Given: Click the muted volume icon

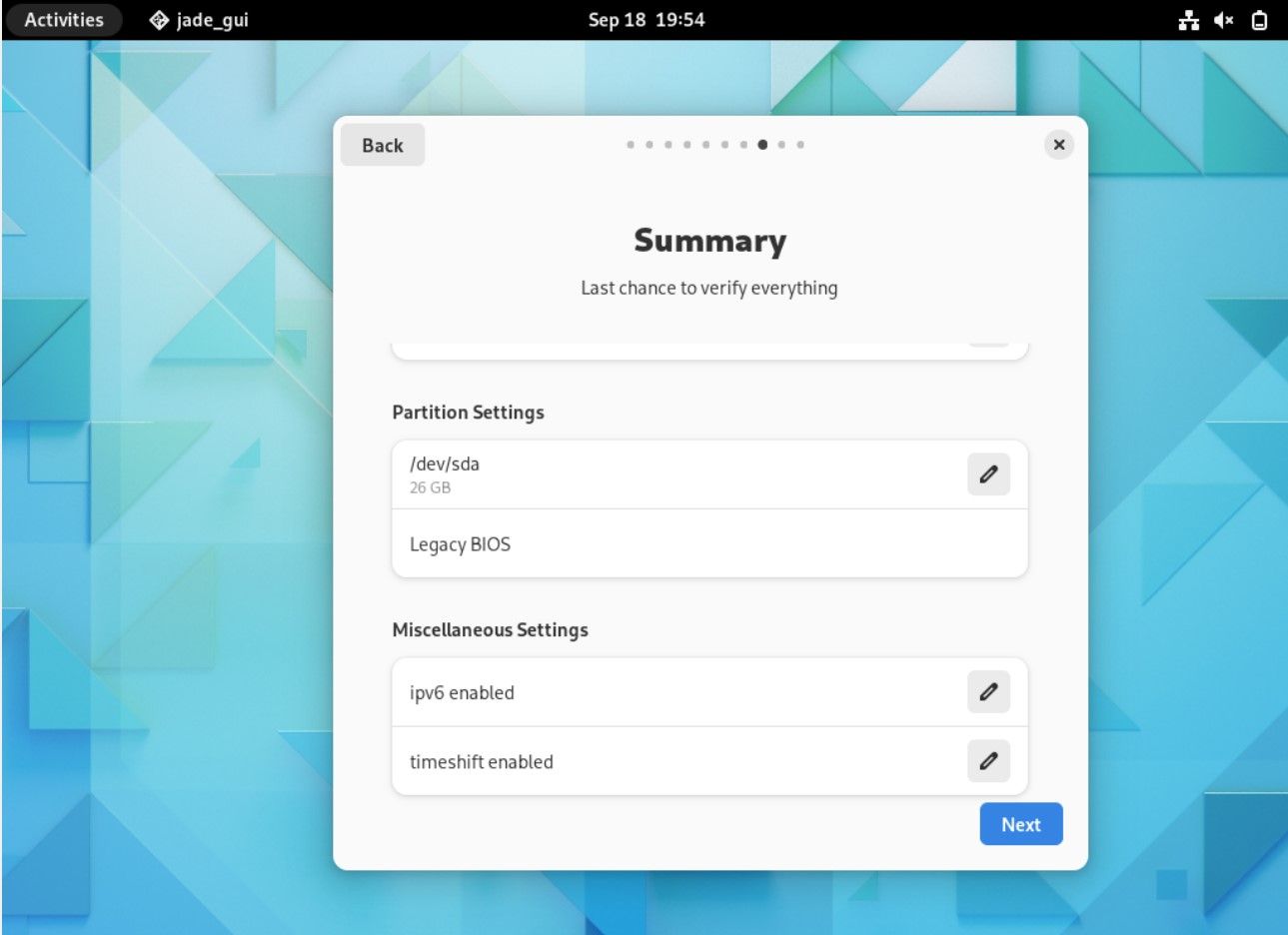Looking at the screenshot, I should [x=1224, y=20].
